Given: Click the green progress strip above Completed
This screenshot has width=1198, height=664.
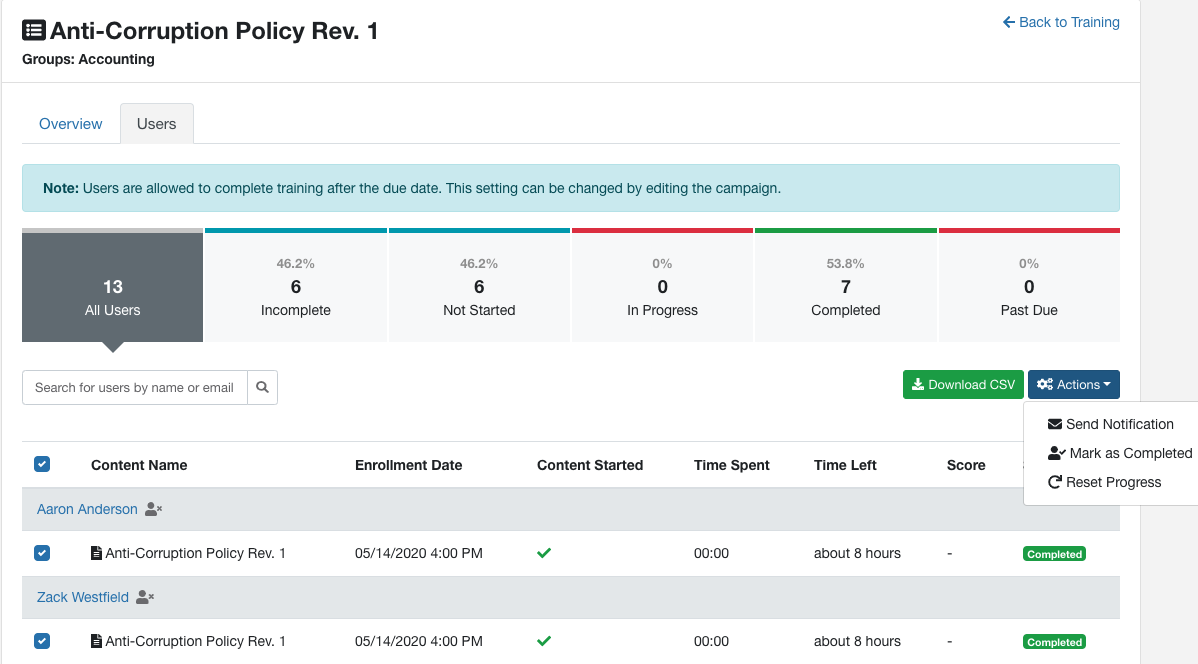Looking at the screenshot, I should pos(845,230).
